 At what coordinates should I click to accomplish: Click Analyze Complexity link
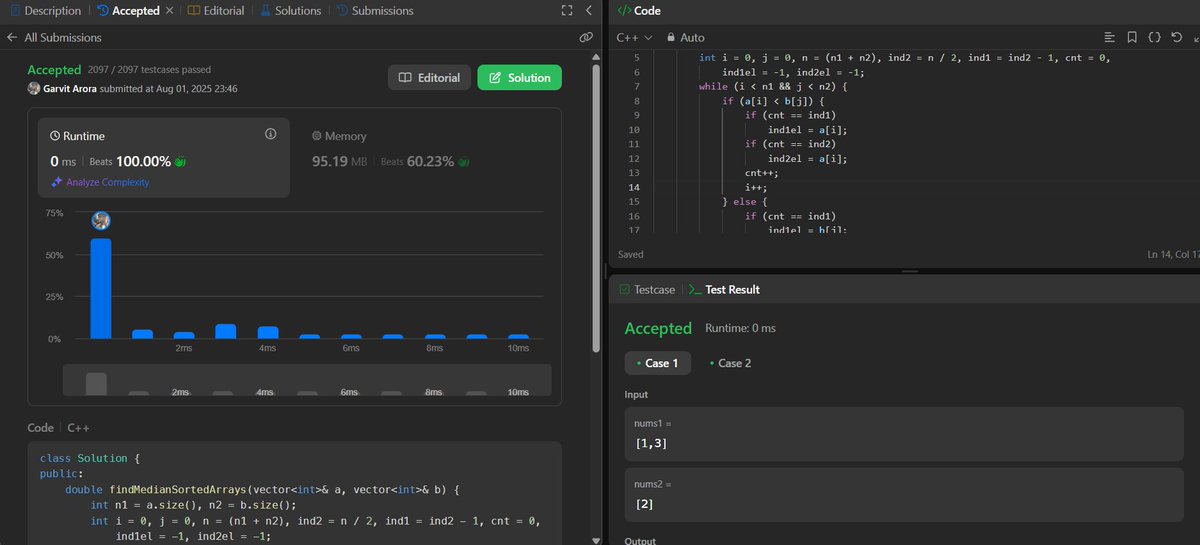click(x=99, y=182)
